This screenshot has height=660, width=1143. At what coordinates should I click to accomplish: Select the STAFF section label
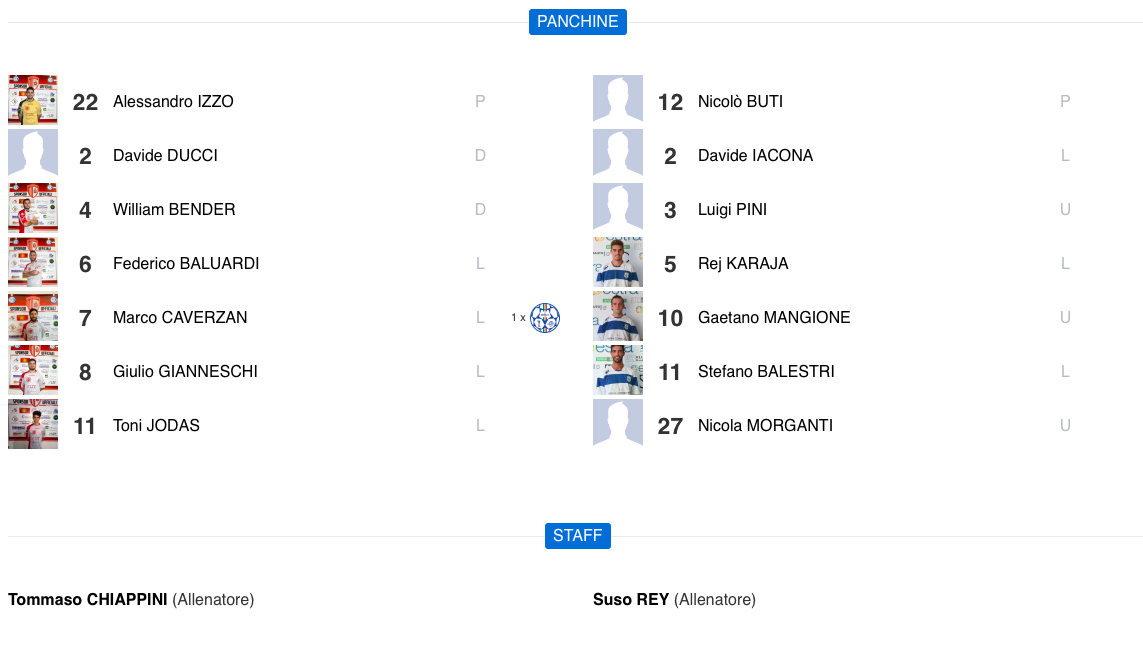tap(577, 536)
